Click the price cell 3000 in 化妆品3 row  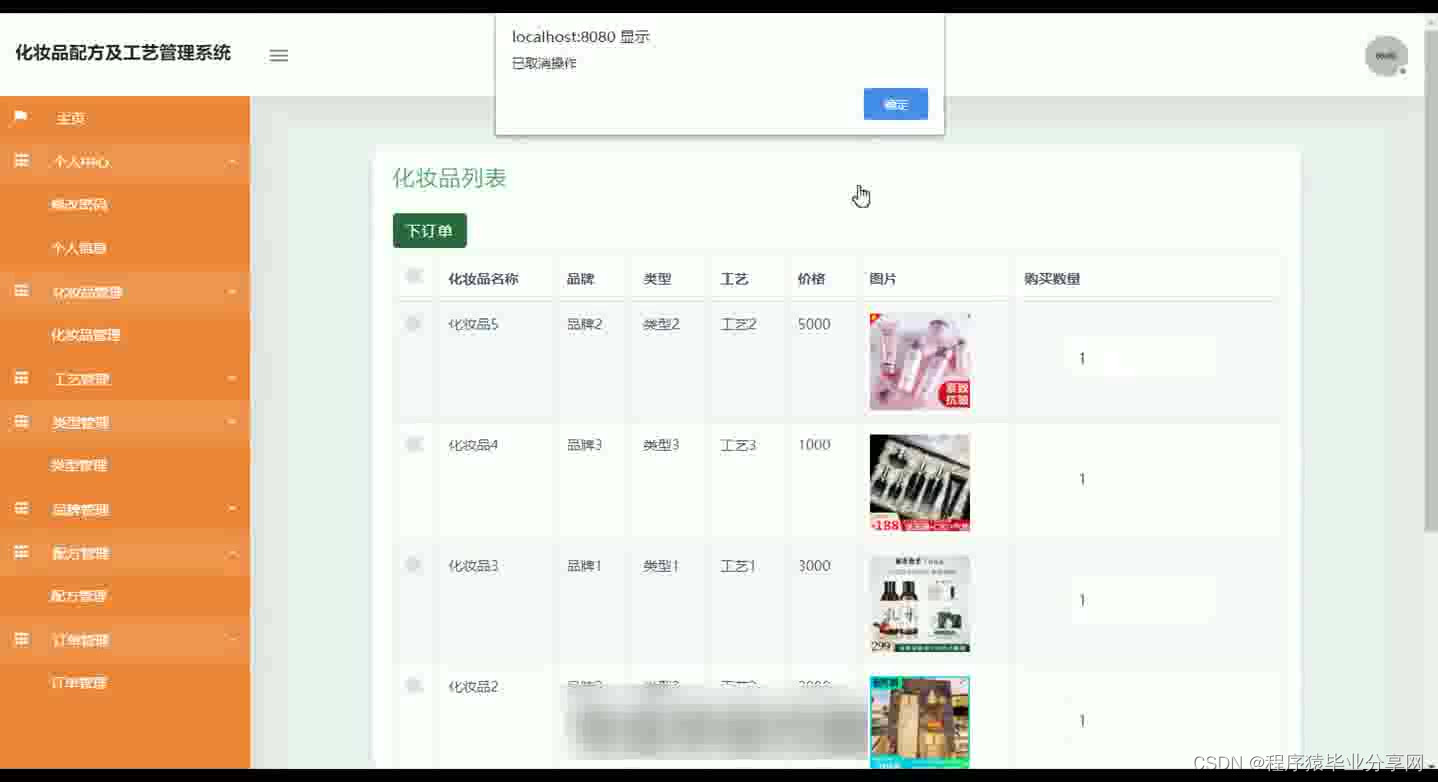[814, 566]
